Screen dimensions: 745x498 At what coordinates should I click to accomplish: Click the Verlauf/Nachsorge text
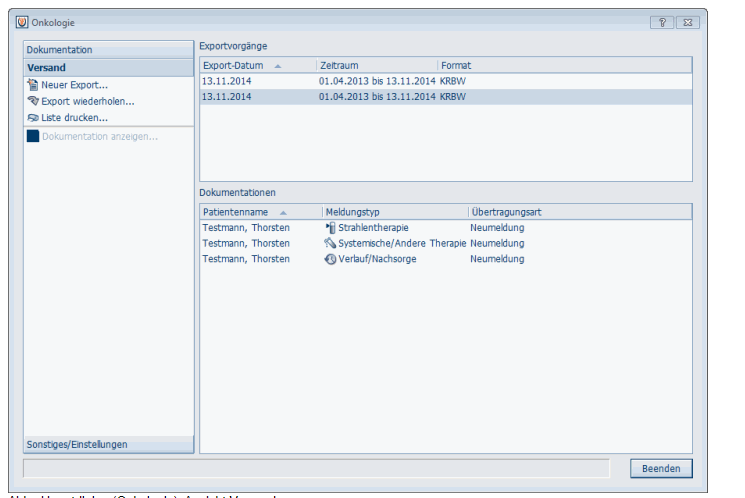tap(377, 259)
